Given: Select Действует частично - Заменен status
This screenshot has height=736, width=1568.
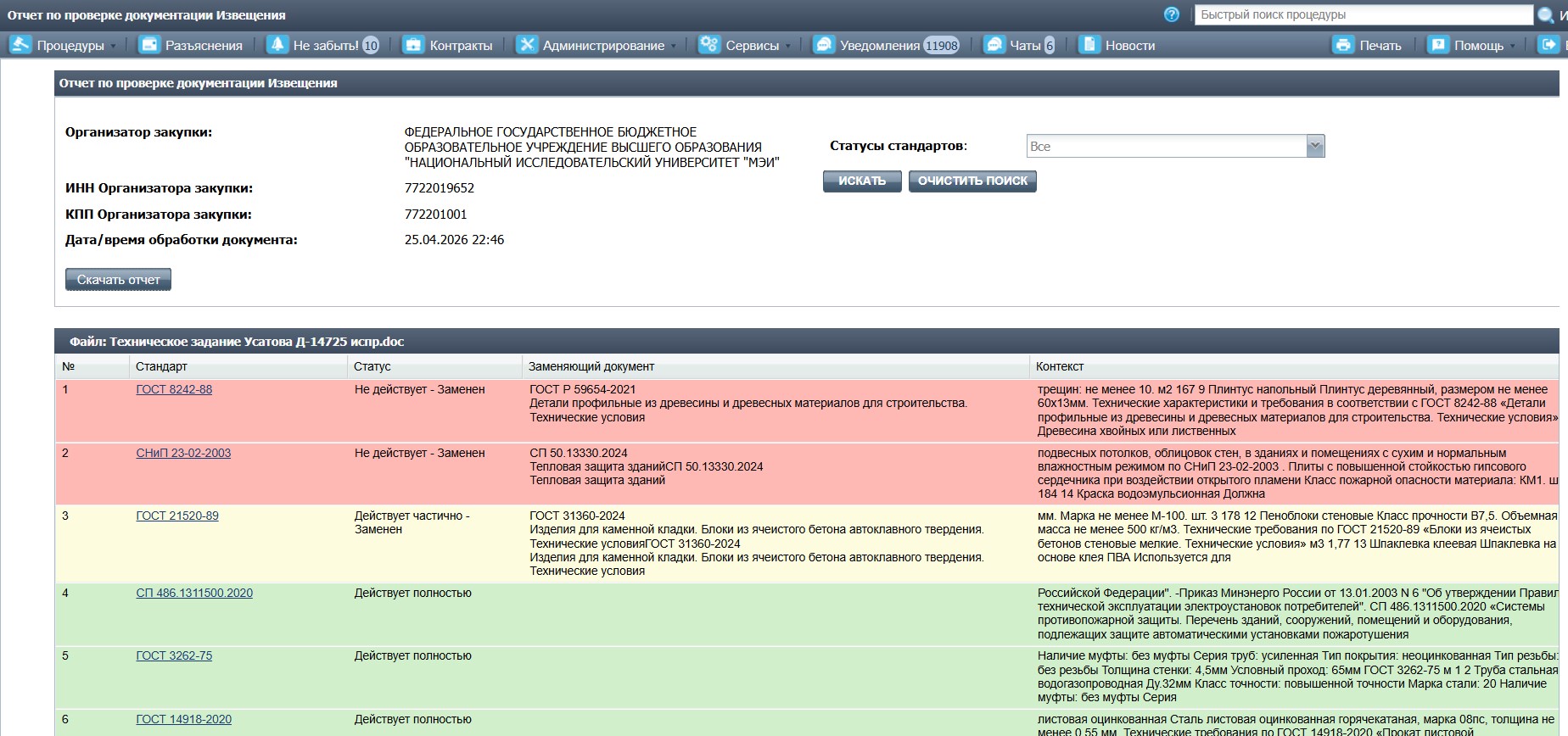Looking at the screenshot, I should click(x=412, y=522).
